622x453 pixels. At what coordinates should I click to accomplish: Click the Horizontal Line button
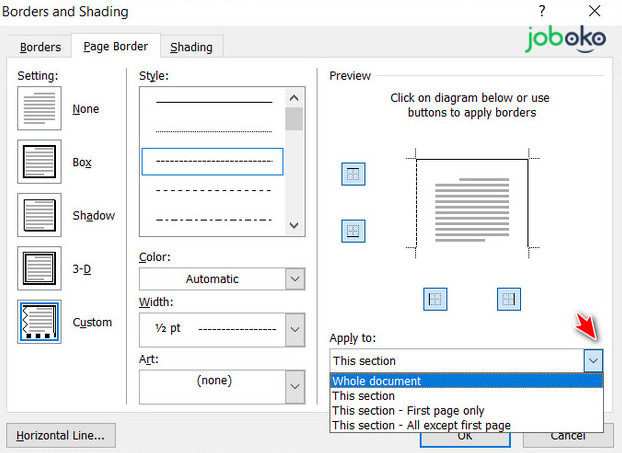click(61, 436)
